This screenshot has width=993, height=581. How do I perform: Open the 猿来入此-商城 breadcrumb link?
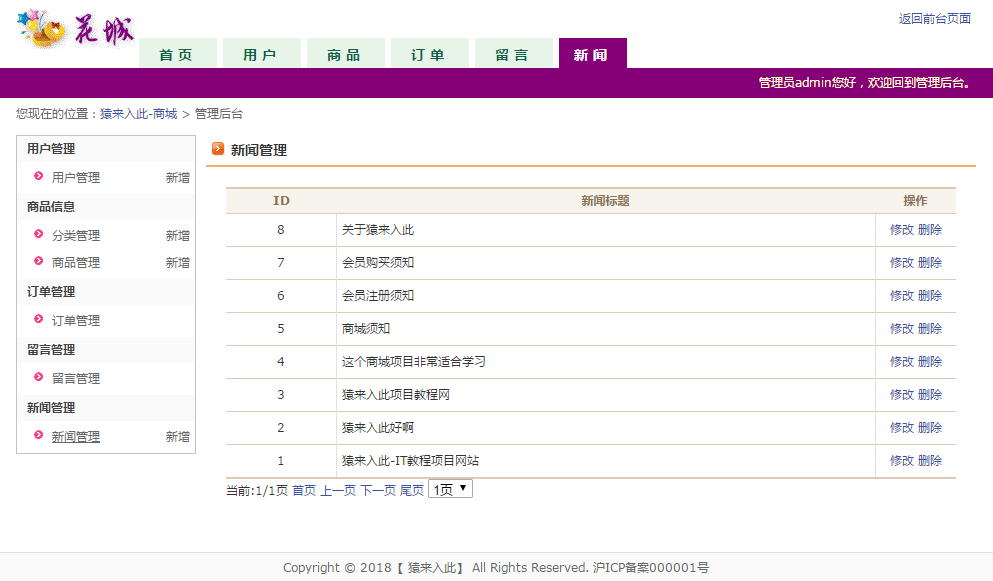tap(139, 113)
